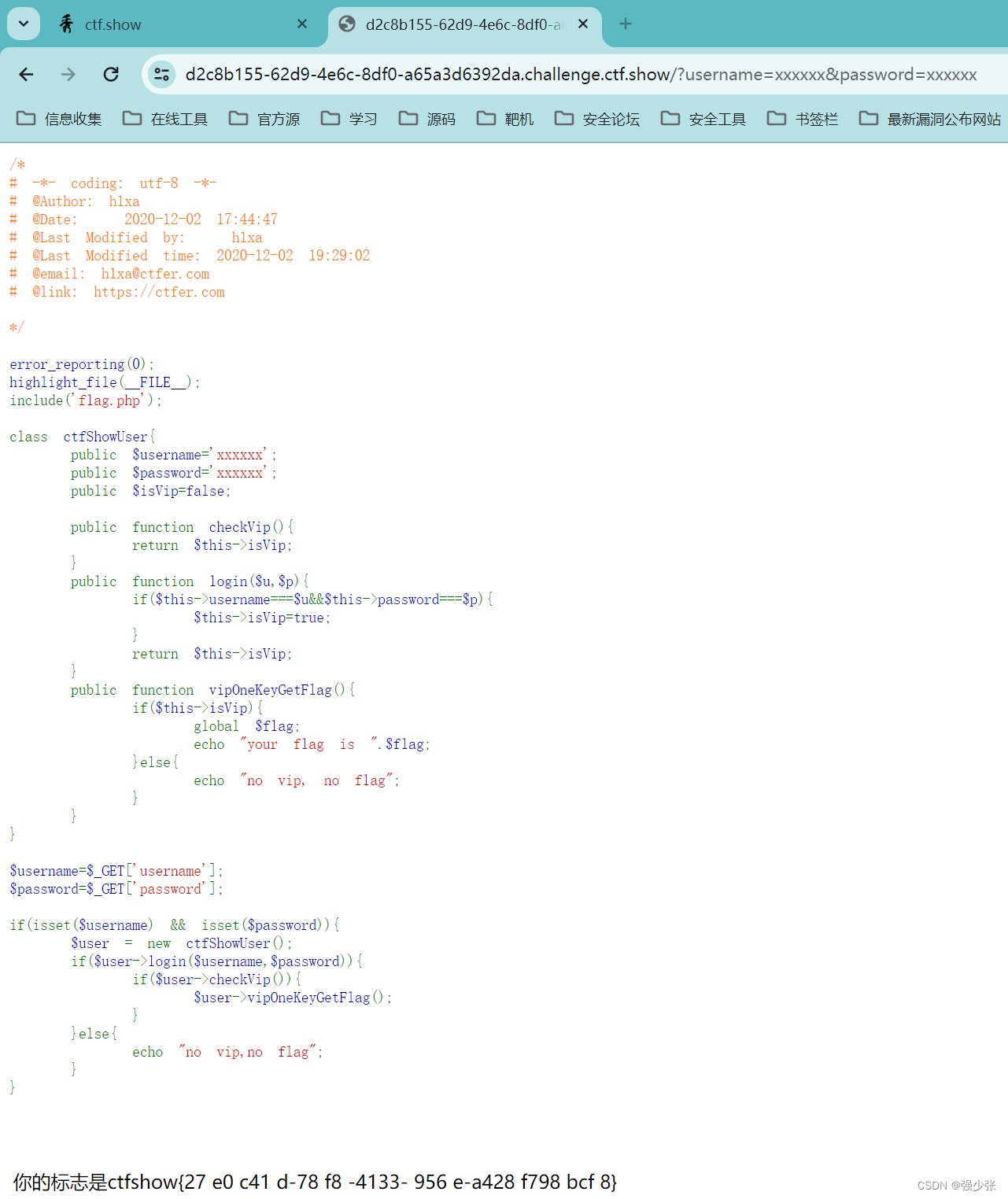Screen dimensions: 1008x1199
Task: Open the 靶机 bookmark folder
Action: pos(505,119)
